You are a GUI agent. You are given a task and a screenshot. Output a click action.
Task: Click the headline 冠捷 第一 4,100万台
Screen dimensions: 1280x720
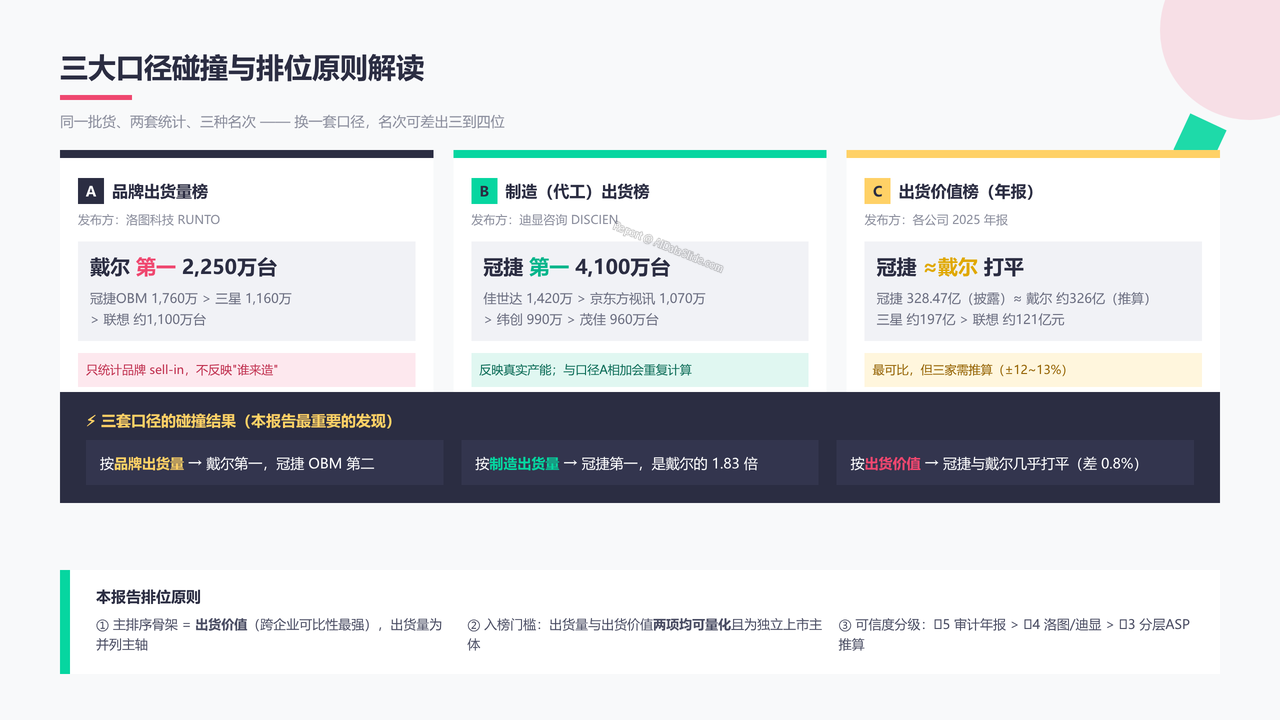[576, 267]
